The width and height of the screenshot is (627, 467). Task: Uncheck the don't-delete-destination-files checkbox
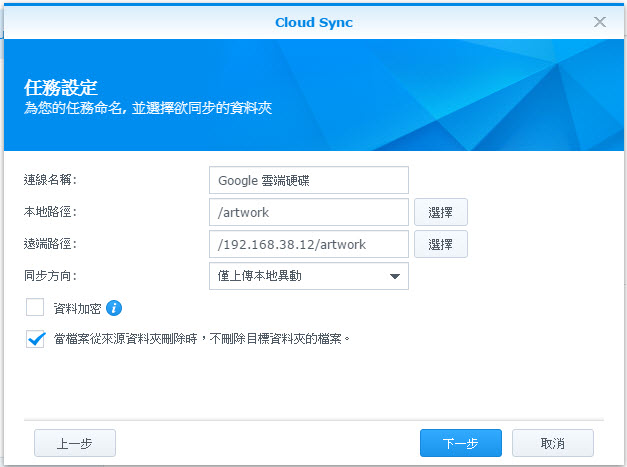click(36, 339)
